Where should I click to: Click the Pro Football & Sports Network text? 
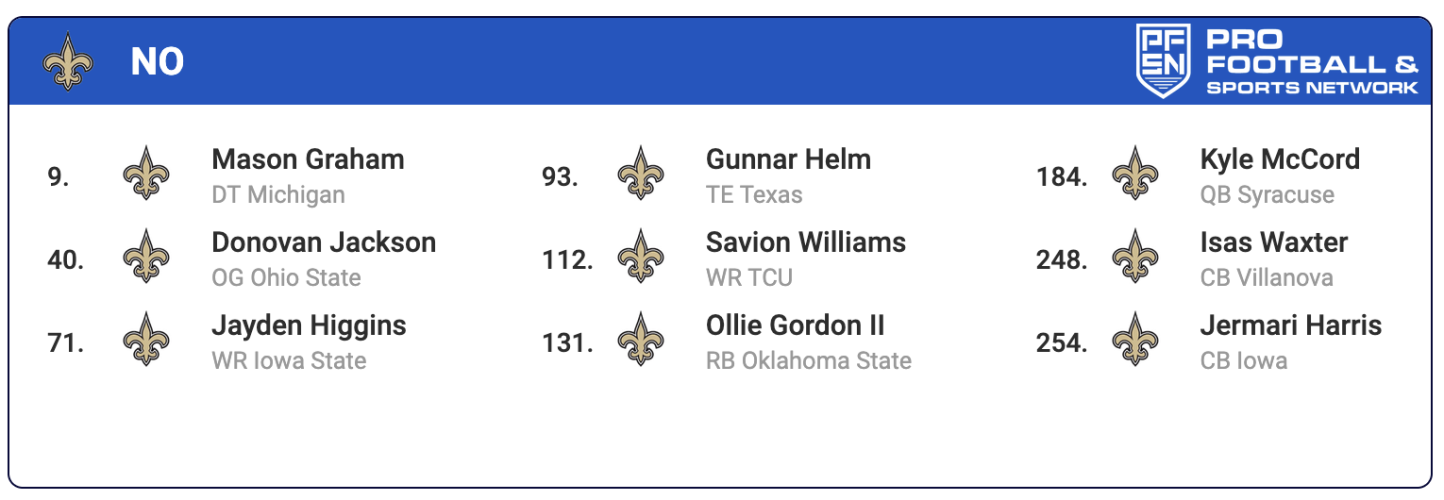1311,63
